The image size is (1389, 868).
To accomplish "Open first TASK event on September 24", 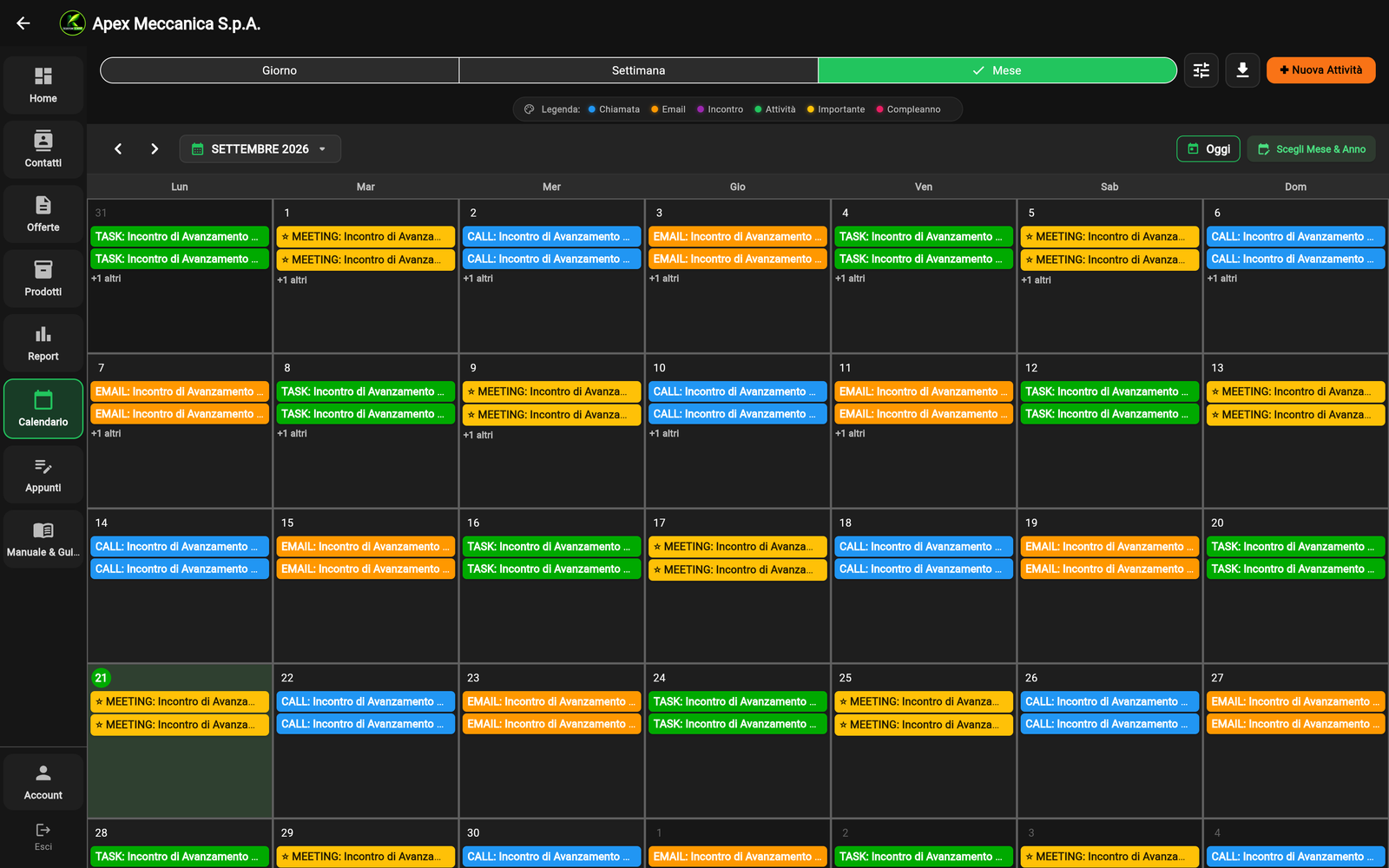I will 738,701.
